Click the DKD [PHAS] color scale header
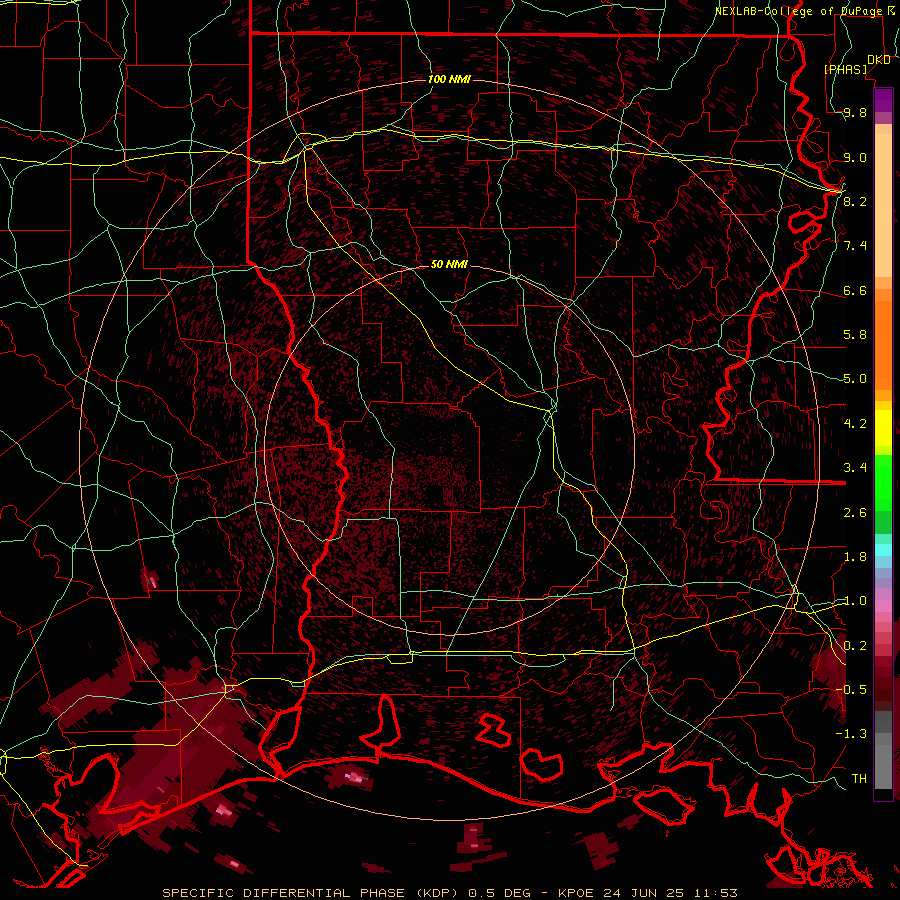Screen dimensions: 900x900 [x=856, y=65]
